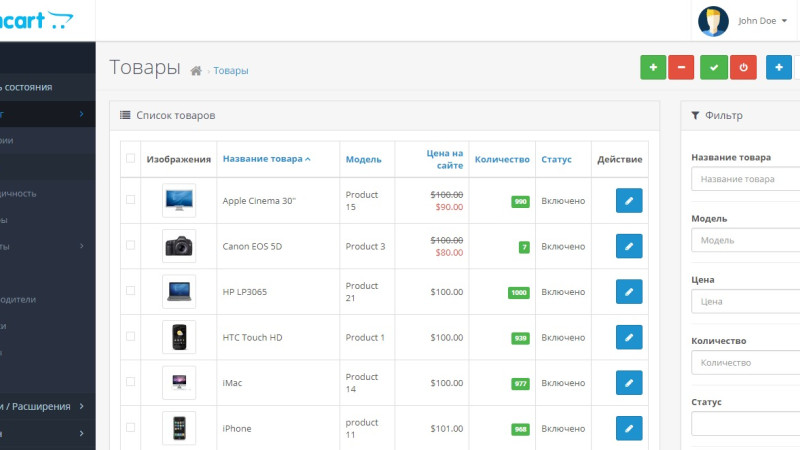Click the funnel Фильтр icon
The image size is (800, 450).
695,115
